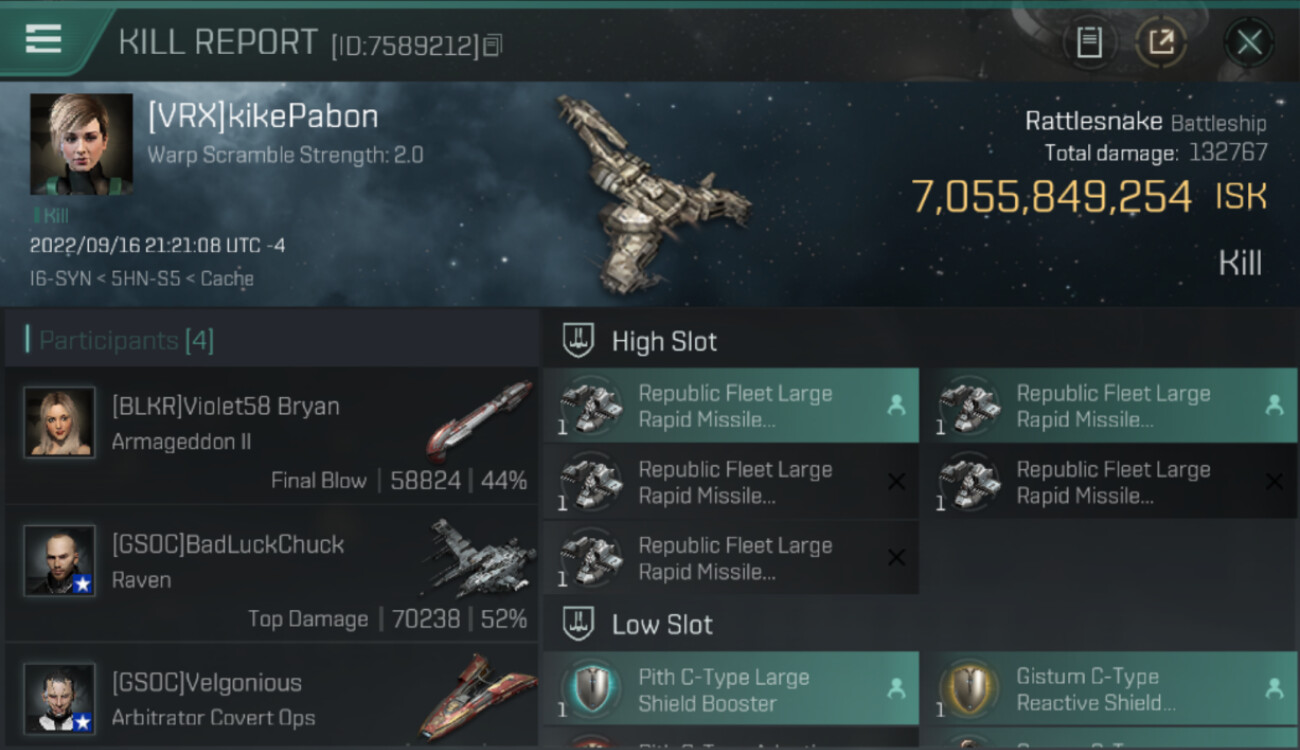Viewport: 1300px width, 750px height.
Task: Click the [VRX]kikePabon pilot name
Action: 263,116
